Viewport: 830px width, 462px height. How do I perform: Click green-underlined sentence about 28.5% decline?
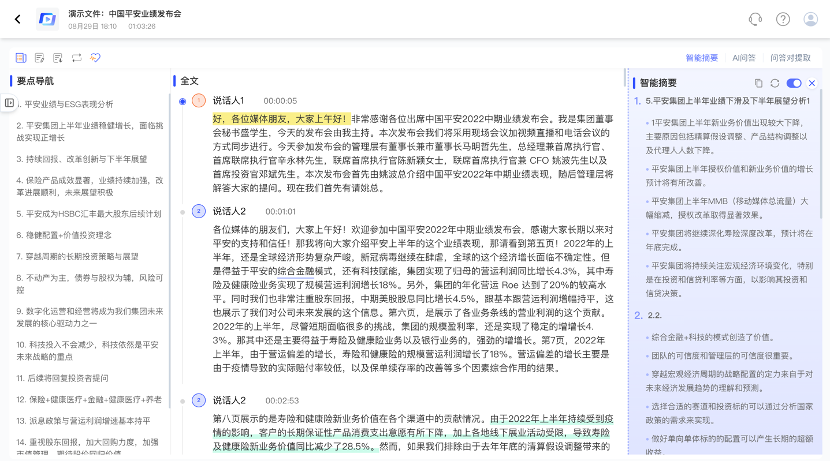click(x=413, y=432)
